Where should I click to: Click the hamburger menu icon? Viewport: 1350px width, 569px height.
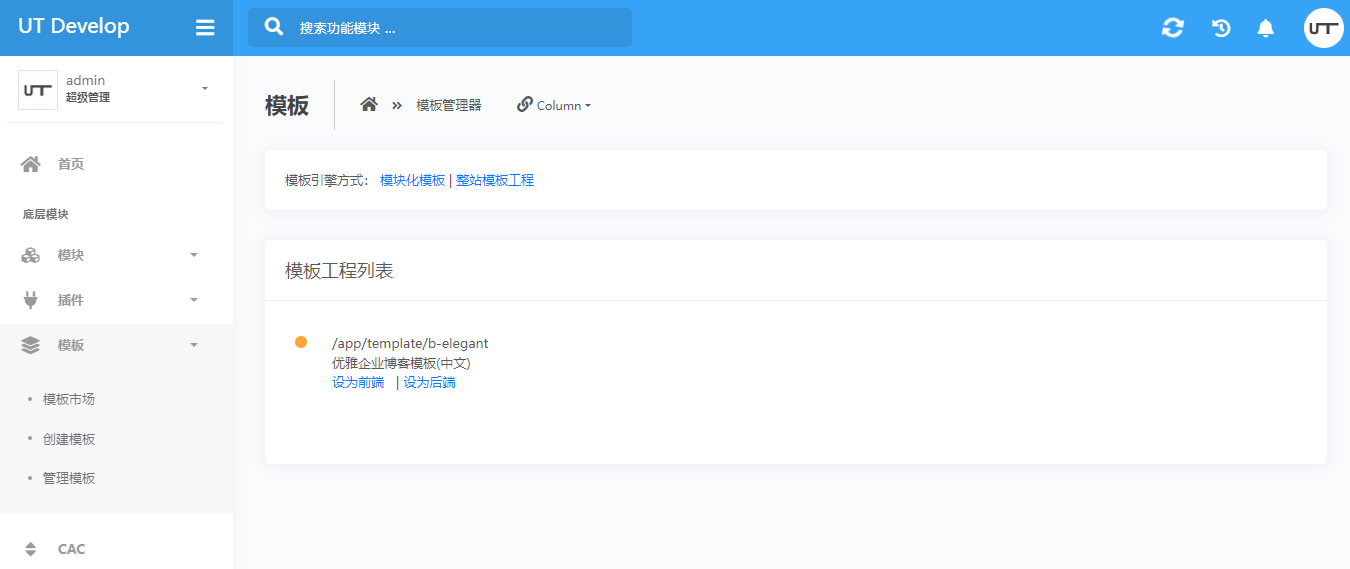tap(205, 28)
